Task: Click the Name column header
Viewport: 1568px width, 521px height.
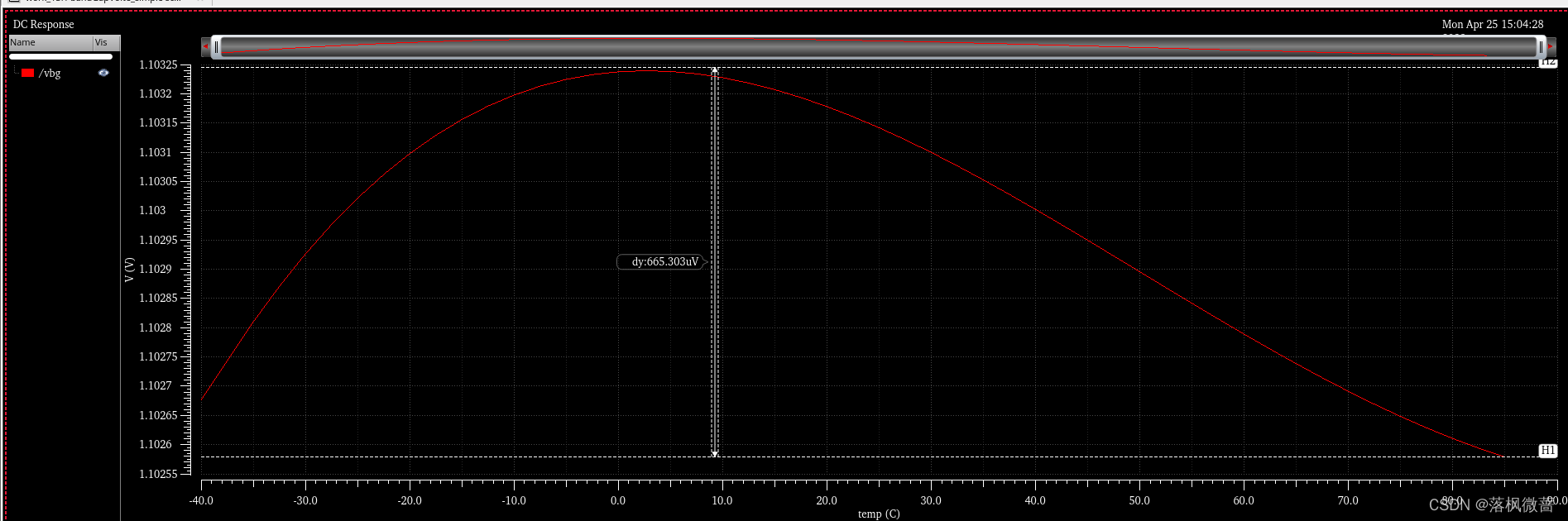Action: point(50,42)
